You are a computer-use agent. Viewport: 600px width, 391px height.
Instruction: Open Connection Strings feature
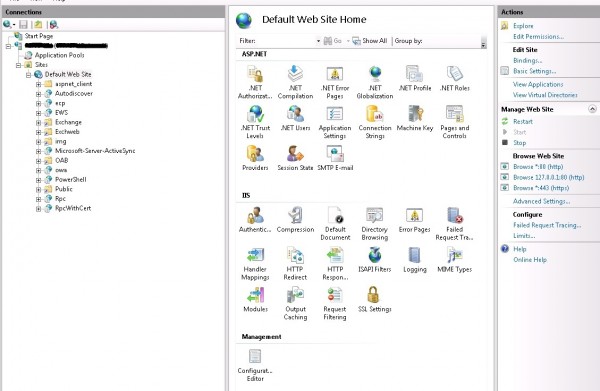click(x=375, y=122)
